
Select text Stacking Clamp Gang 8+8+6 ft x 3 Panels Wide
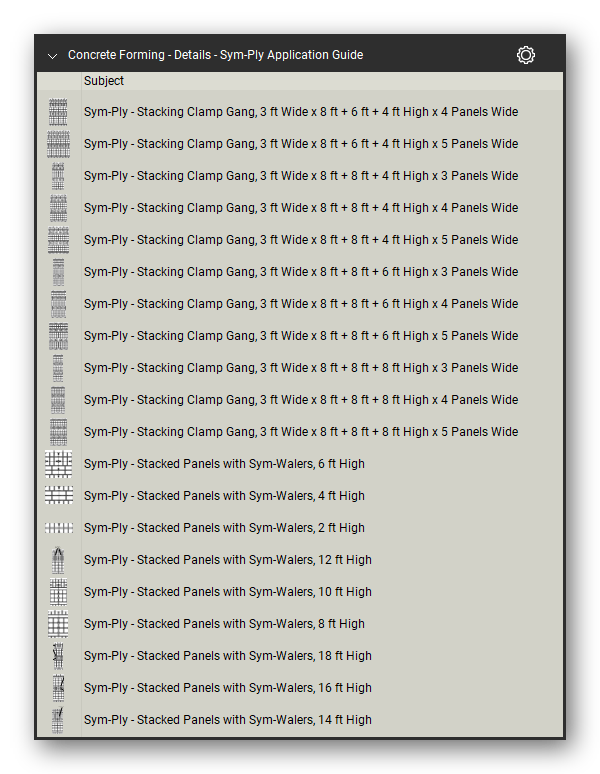301,272
